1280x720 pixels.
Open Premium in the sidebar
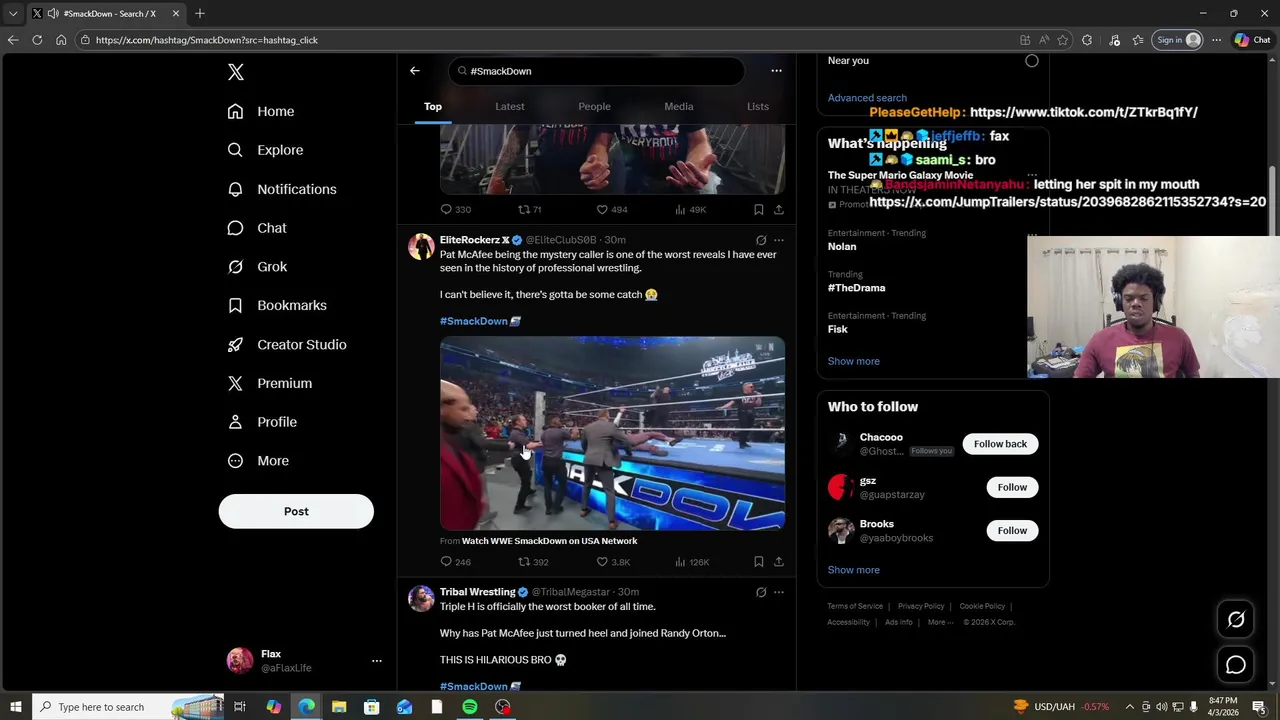tap(270, 383)
